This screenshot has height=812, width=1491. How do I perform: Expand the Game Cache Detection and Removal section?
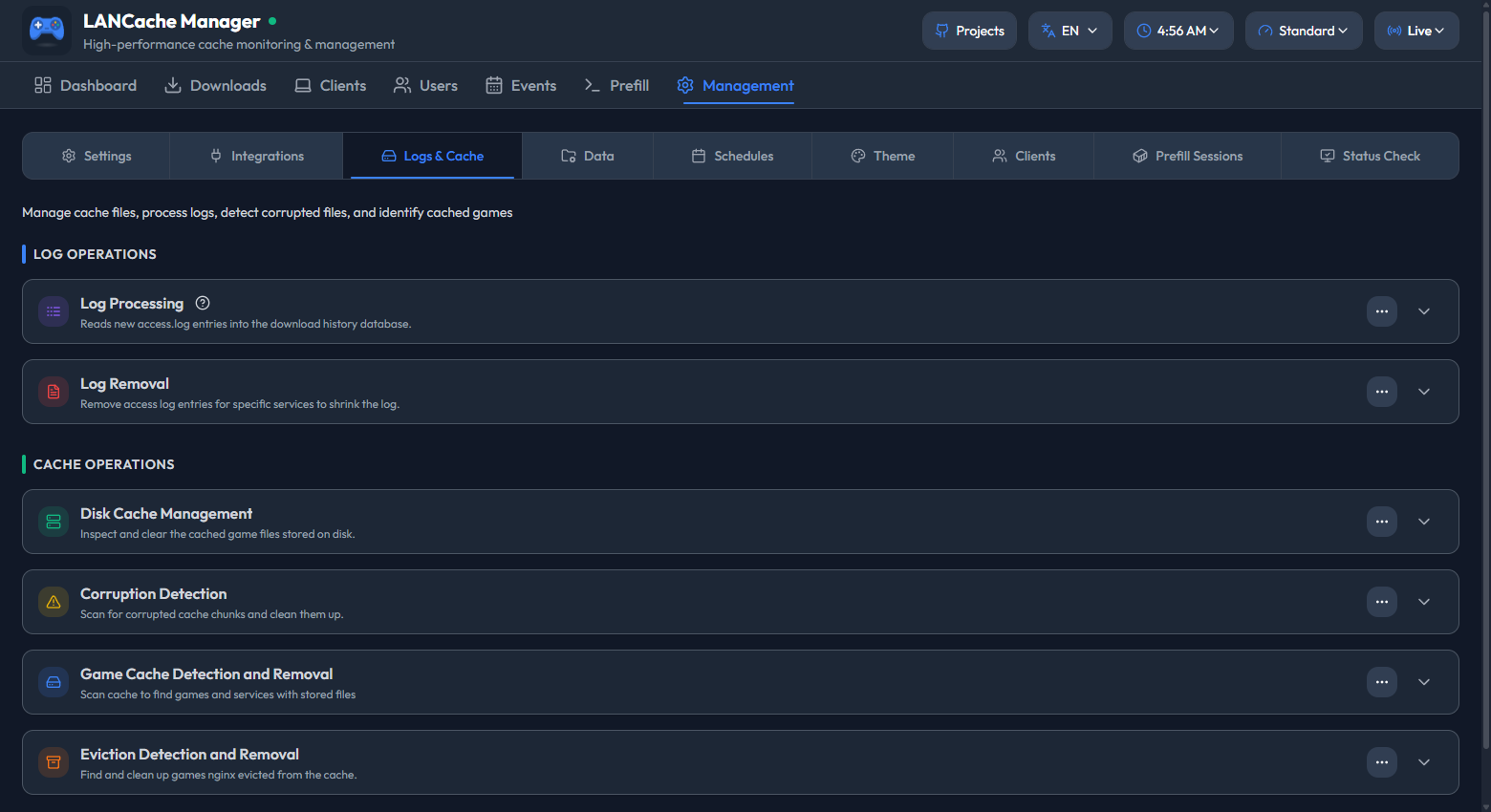(1424, 682)
